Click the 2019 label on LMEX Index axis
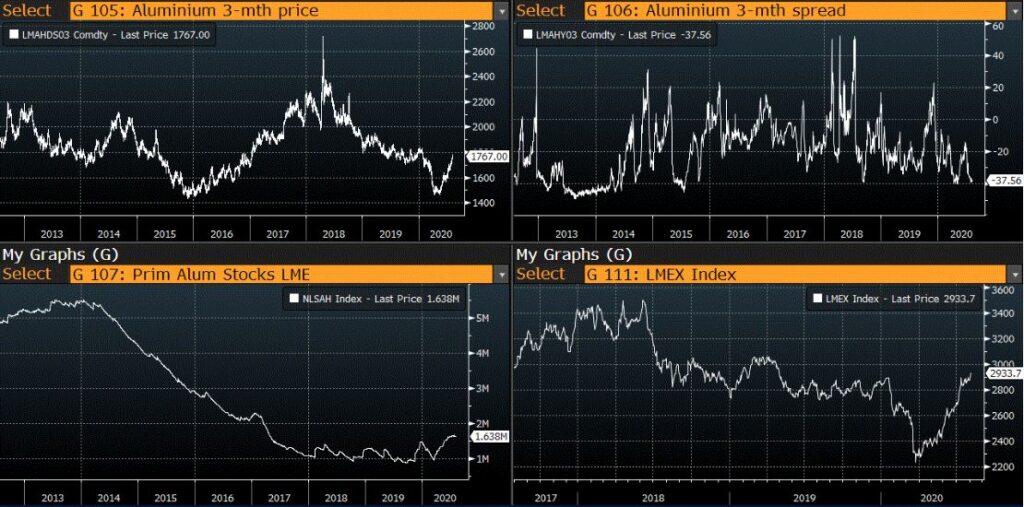Image resolution: width=1024 pixels, height=507 pixels. 803,495
